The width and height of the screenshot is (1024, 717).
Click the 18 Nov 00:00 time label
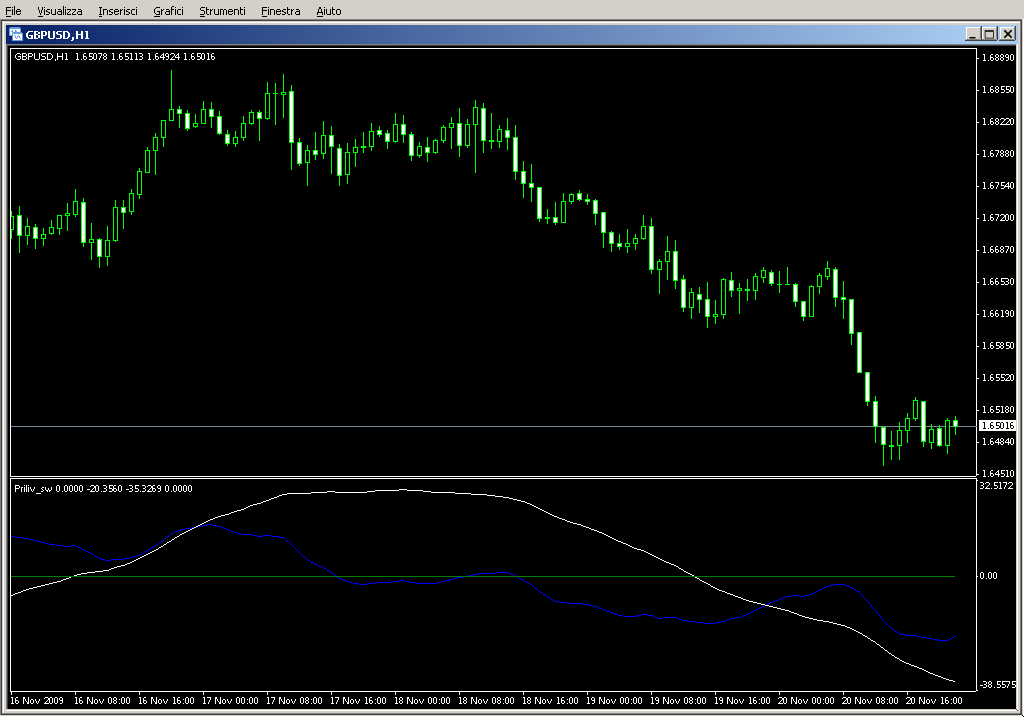(x=422, y=701)
